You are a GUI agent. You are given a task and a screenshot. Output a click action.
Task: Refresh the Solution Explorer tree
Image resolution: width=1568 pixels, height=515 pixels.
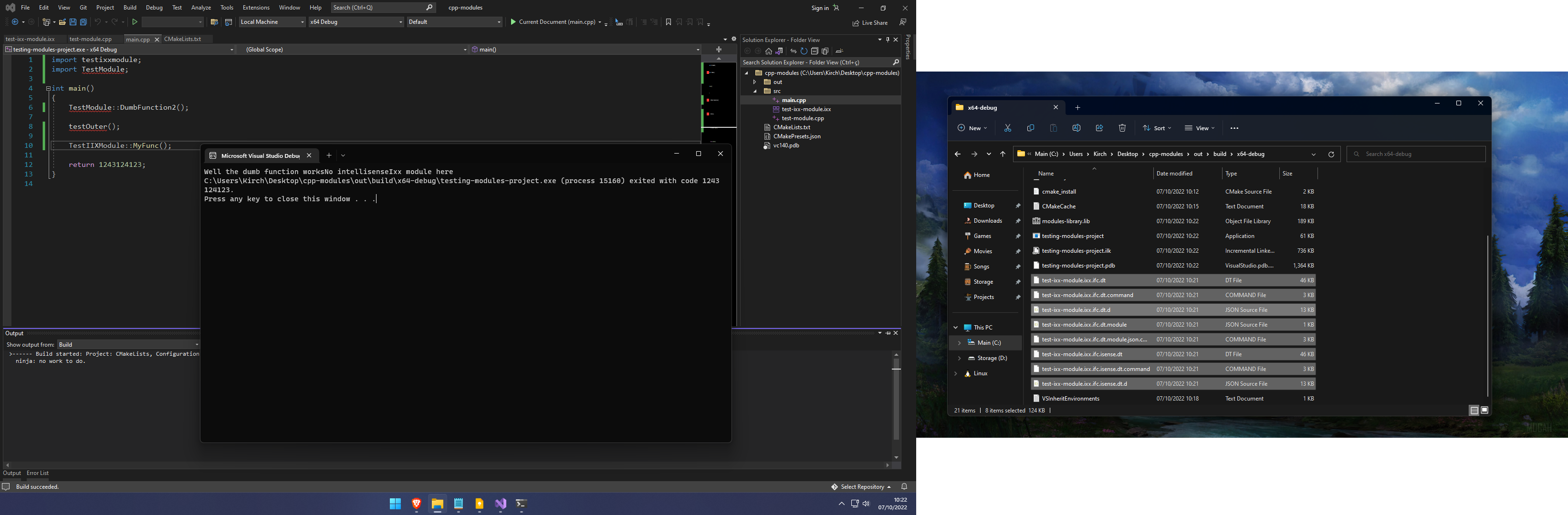(x=805, y=51)
